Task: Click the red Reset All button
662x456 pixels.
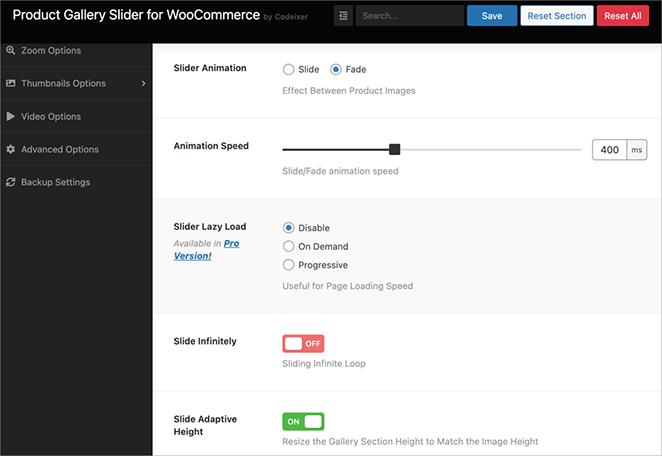Action: coord(623,16)
